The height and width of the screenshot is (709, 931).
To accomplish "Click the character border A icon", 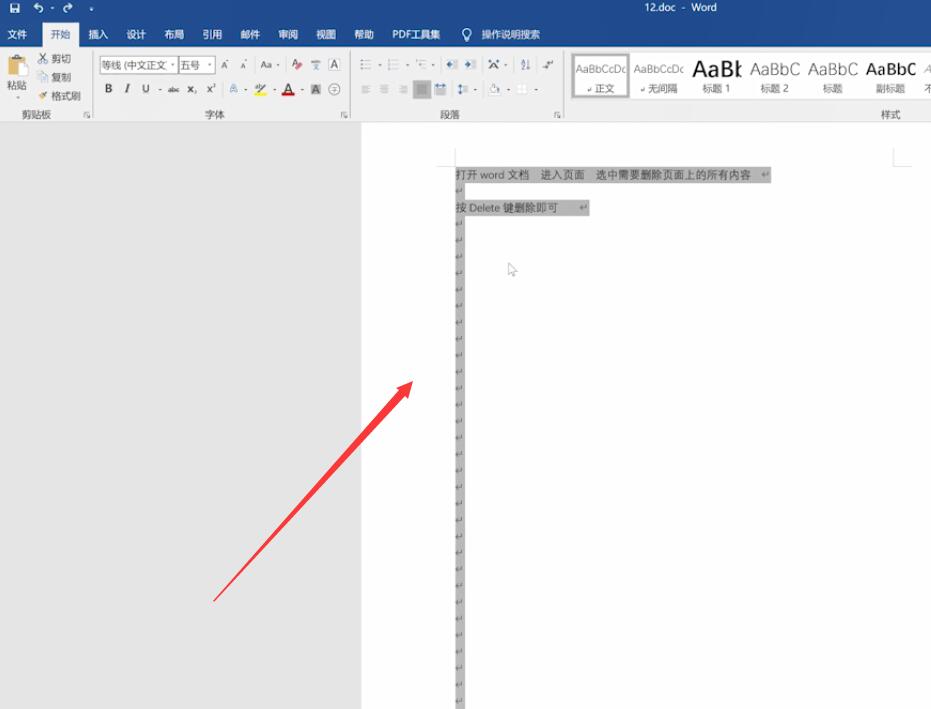I will tap(334, 65).
